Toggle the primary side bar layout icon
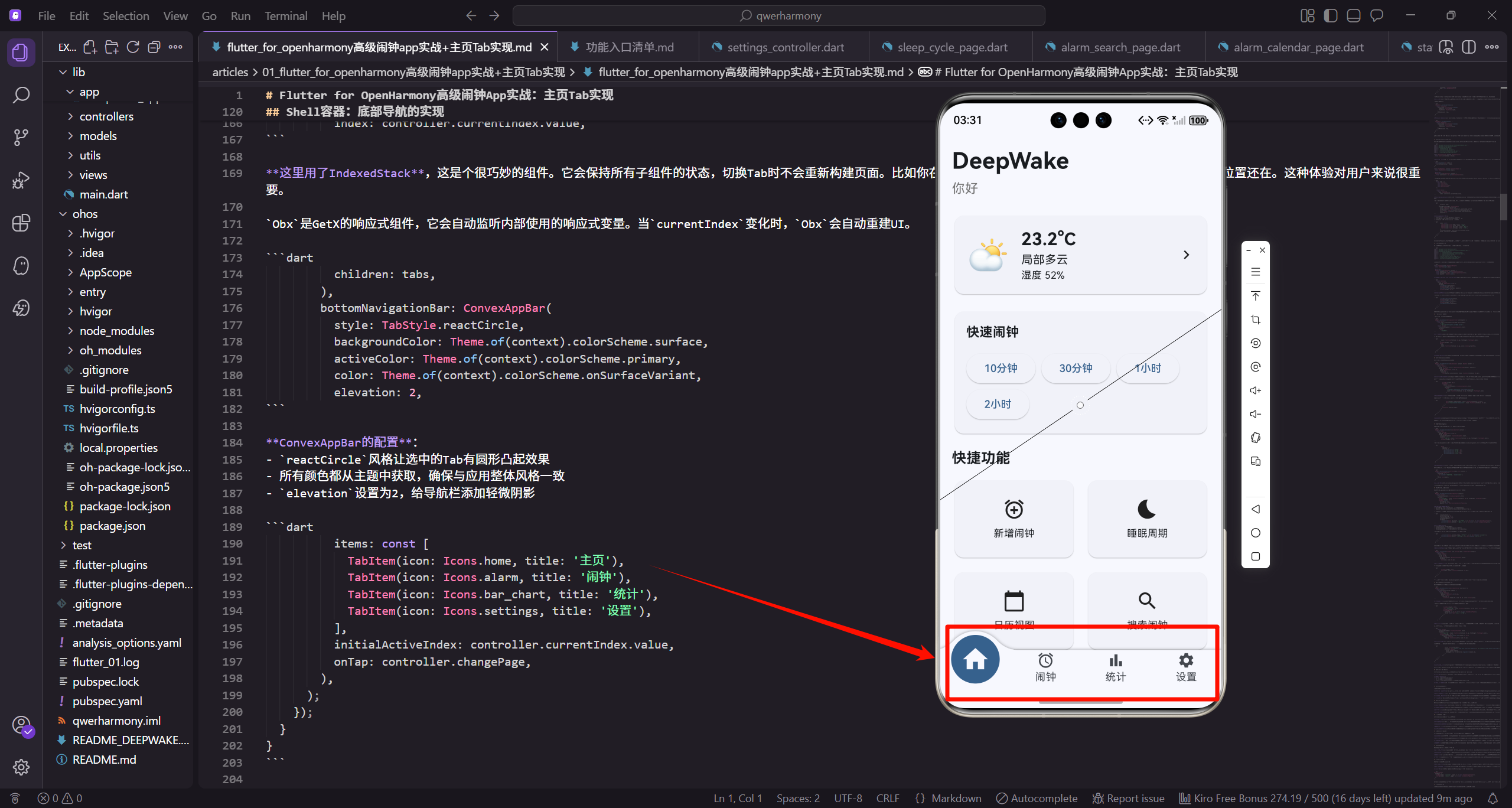 point(1330,16)
